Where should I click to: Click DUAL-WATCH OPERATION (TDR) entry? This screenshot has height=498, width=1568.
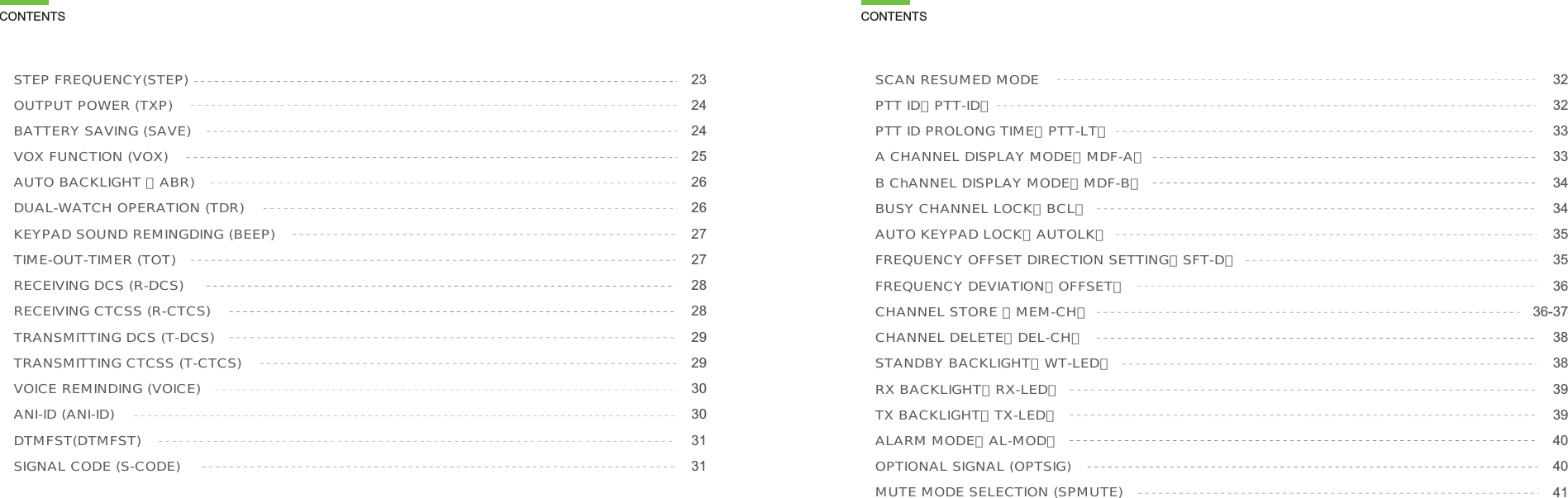[x=129, y=208]
